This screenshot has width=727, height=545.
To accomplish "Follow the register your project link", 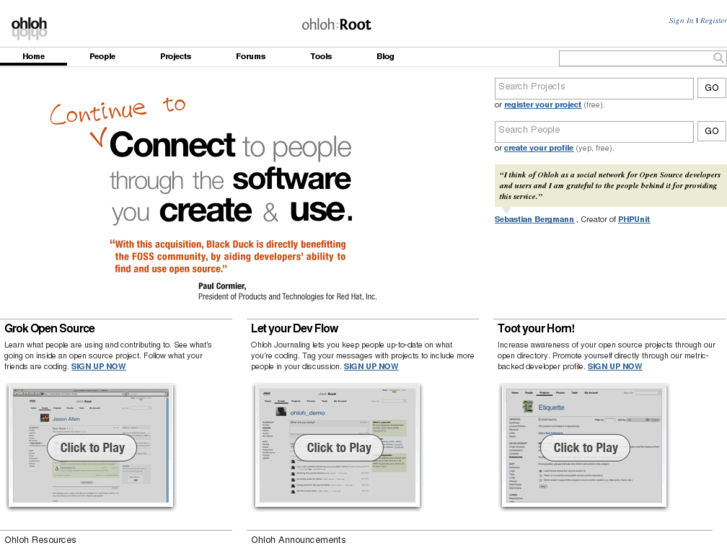I will coord(542,105).
